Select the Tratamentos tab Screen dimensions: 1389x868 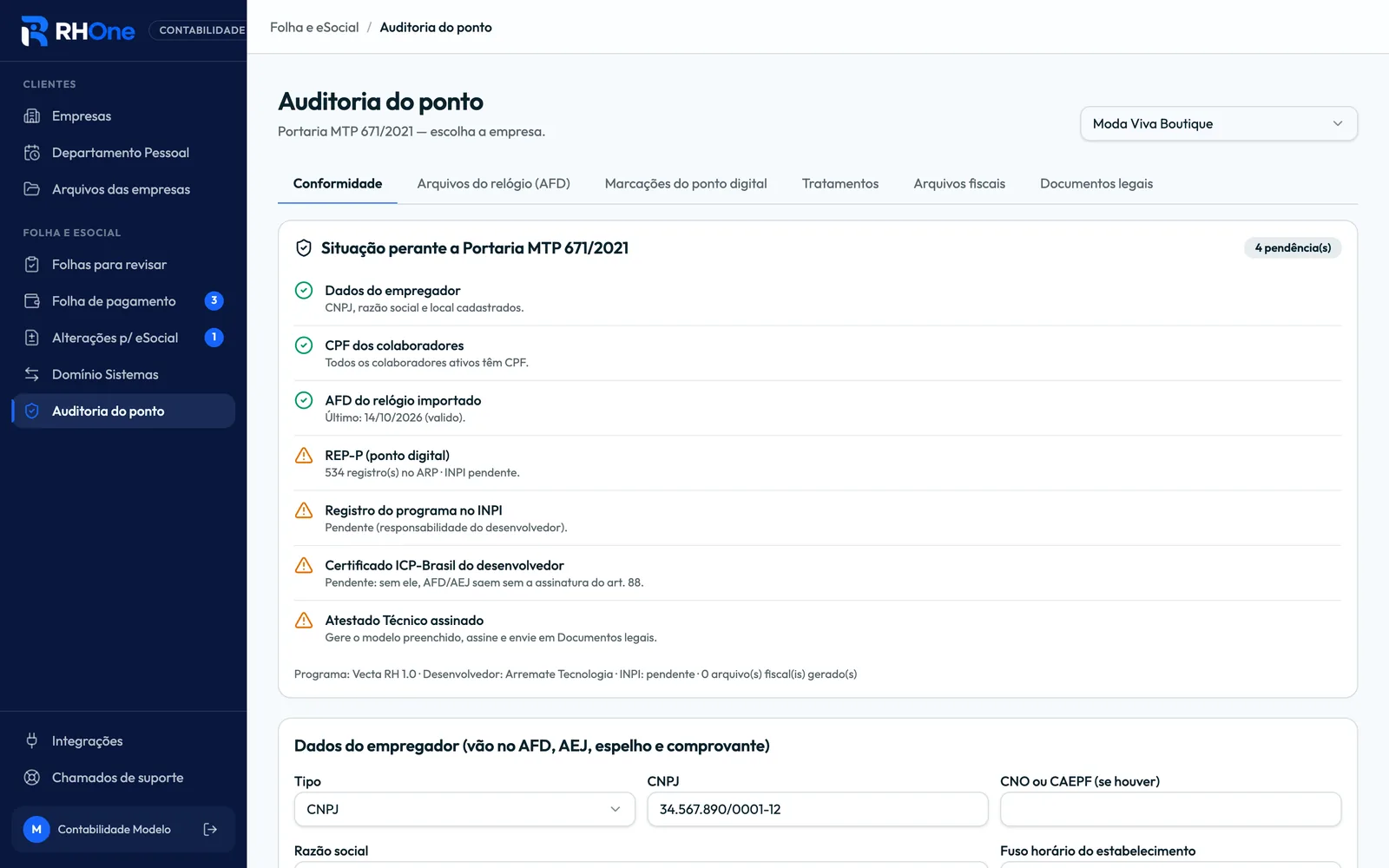(x=840, y=184)
